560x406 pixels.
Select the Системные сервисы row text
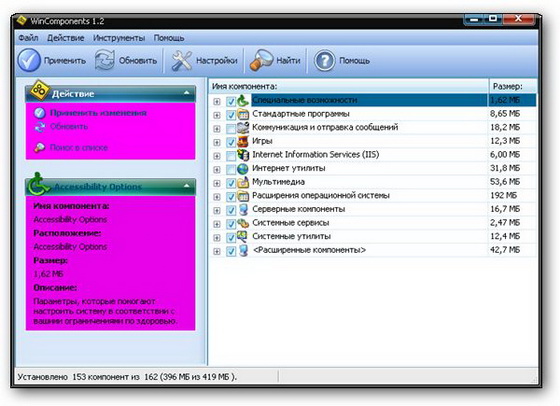[x=290, y=223]
